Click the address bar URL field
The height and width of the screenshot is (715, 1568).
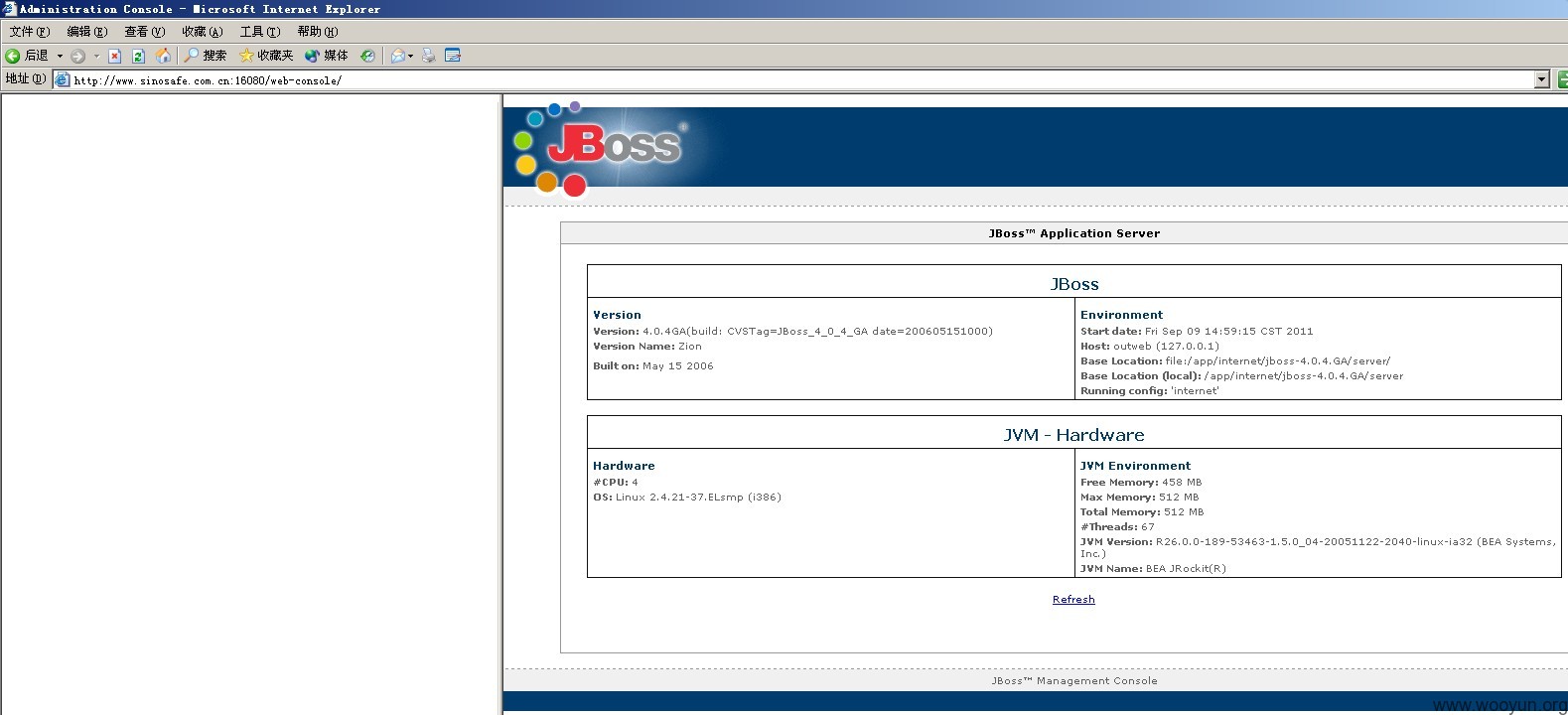tap(802, 80)
